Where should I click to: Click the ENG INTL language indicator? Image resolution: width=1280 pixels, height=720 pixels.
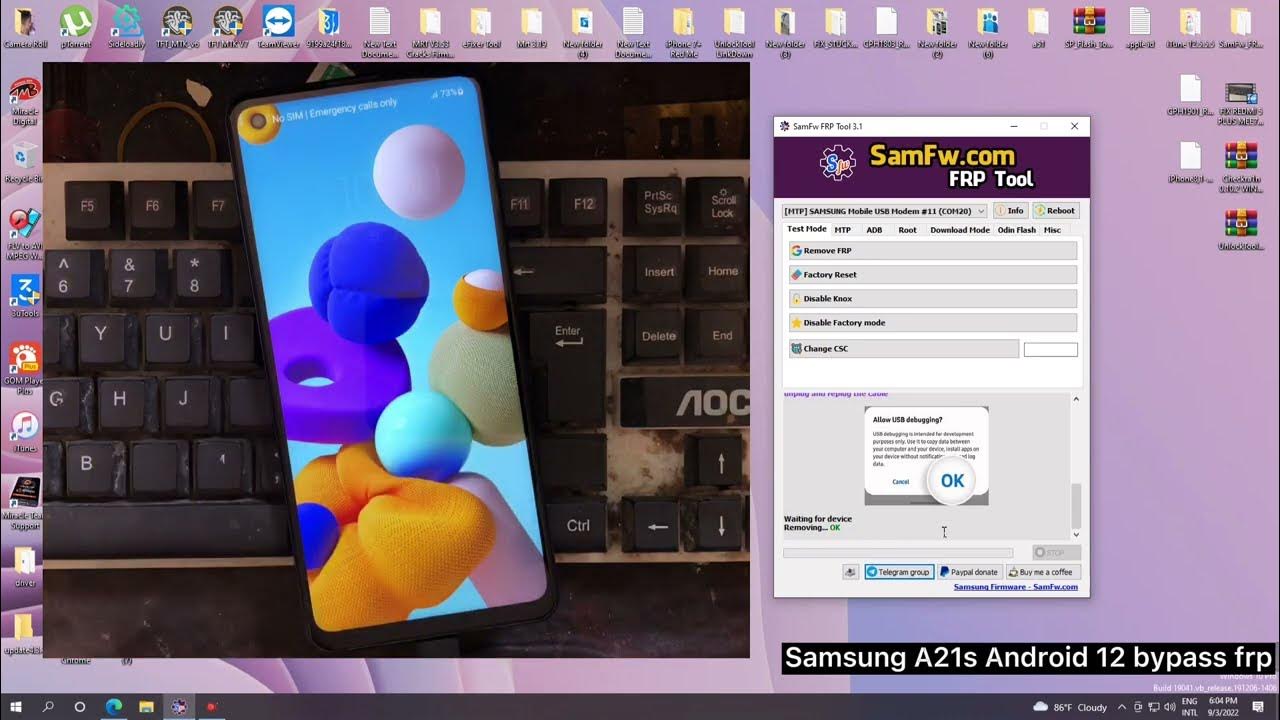(1190, 707)
